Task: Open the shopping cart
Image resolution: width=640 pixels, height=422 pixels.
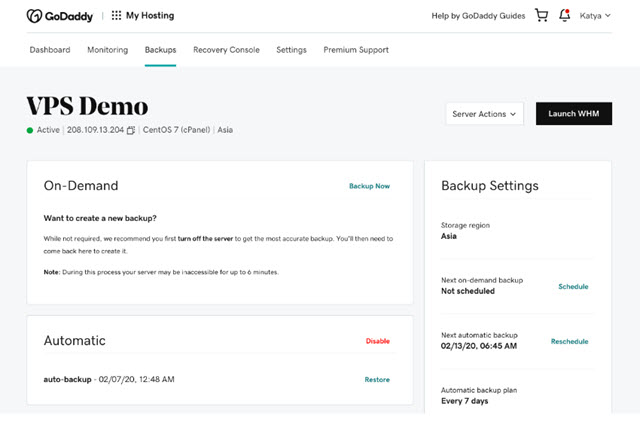Action: coord(541,16)
